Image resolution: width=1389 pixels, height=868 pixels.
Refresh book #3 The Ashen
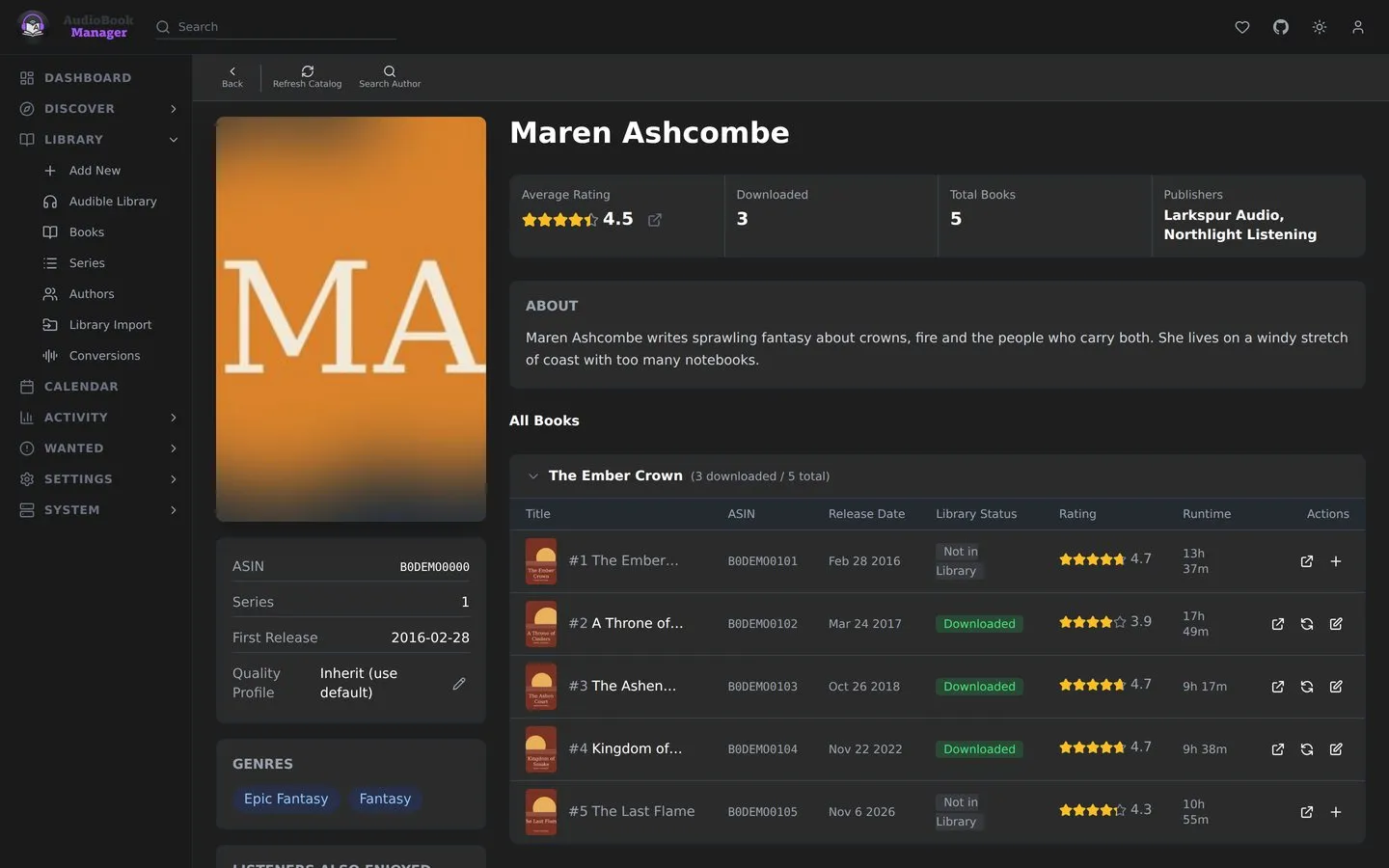coord(1307,687)
